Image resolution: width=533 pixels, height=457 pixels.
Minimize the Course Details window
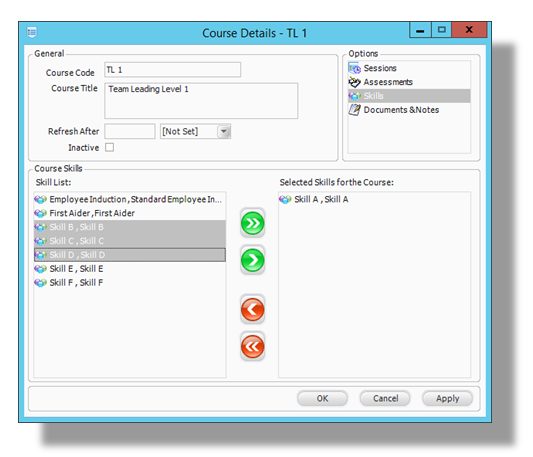pyautogui.click(x=420, y=30)
